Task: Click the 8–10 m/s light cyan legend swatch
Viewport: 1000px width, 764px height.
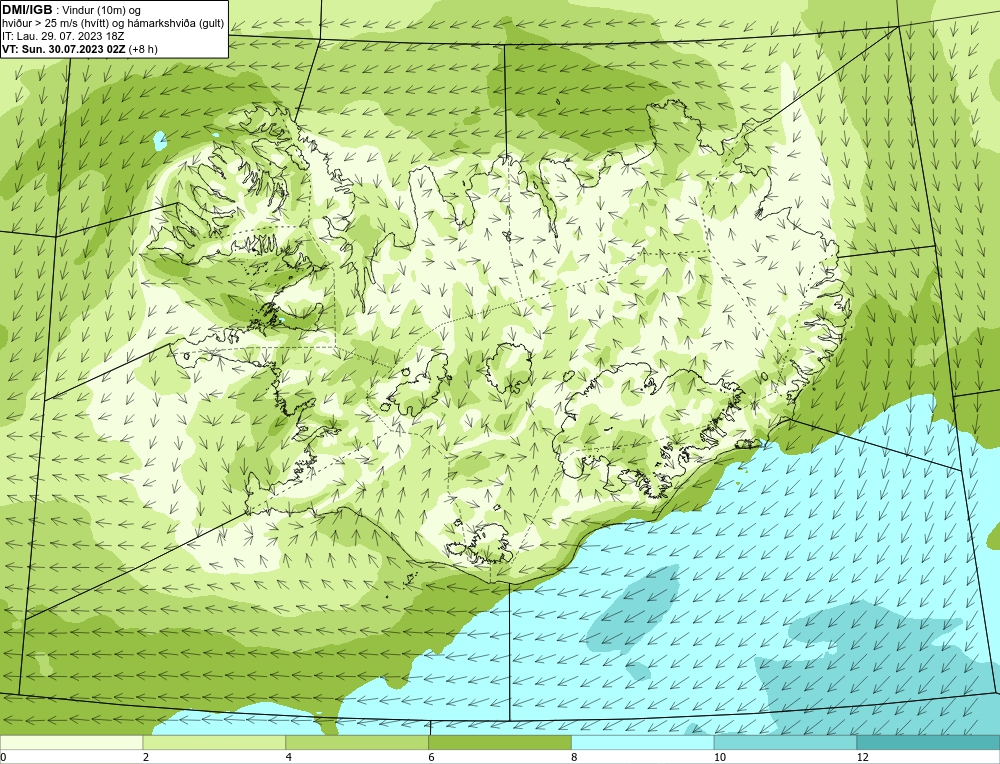Action: tap(643, 742)
